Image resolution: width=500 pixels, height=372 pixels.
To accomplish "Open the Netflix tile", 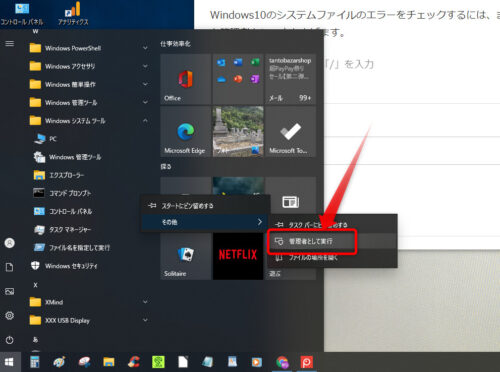I will pos(238,256).
